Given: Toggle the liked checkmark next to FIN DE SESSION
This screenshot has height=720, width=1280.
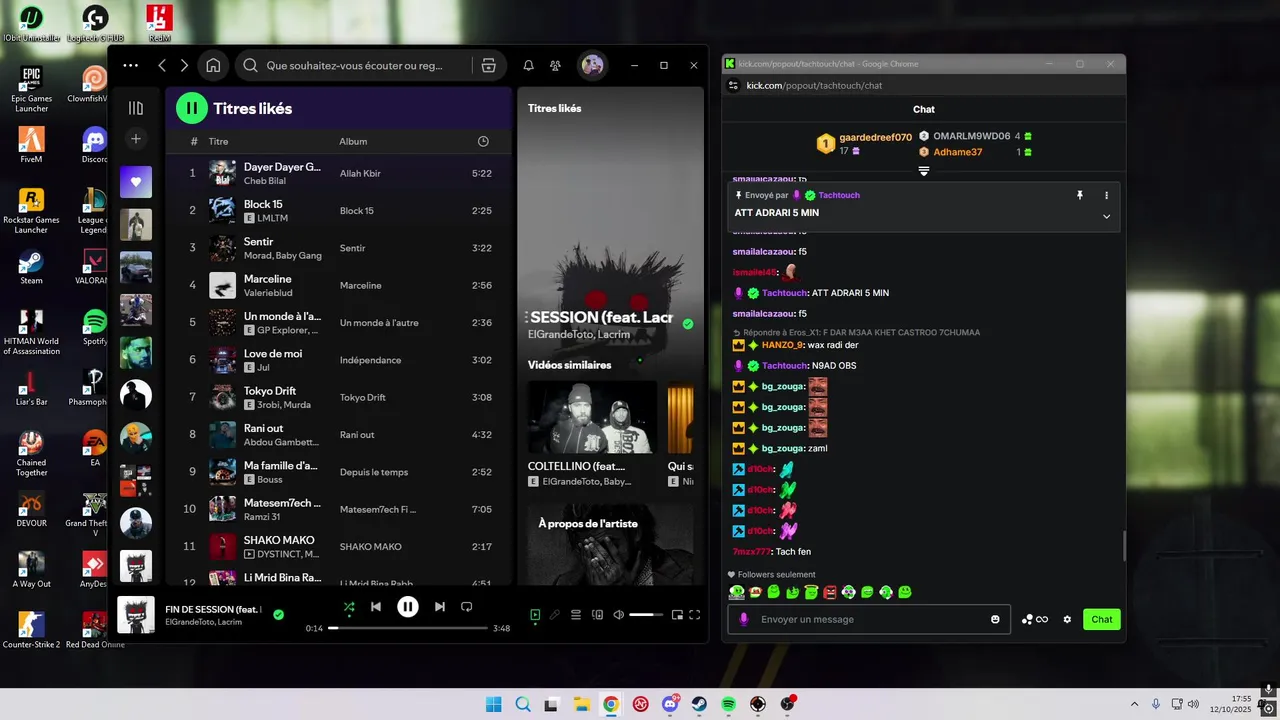Looking at the screenshot, I should 279,614.
